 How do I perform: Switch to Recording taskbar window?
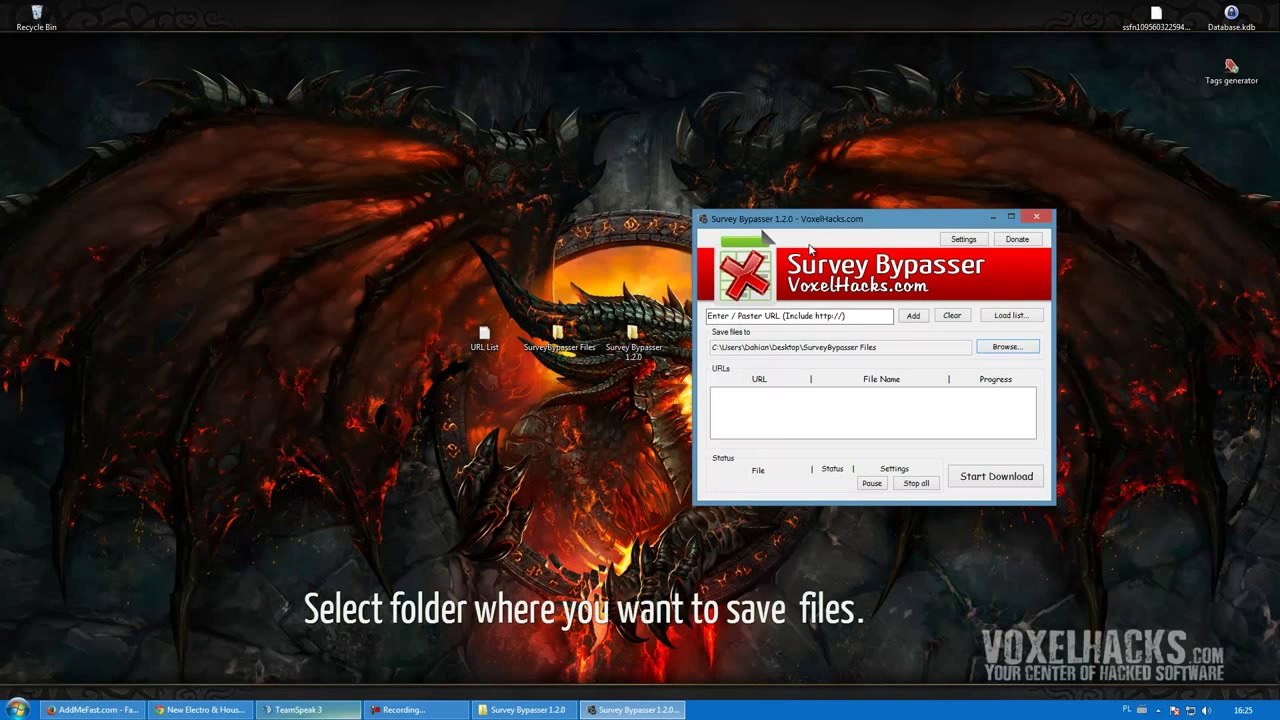coord(416,710)
